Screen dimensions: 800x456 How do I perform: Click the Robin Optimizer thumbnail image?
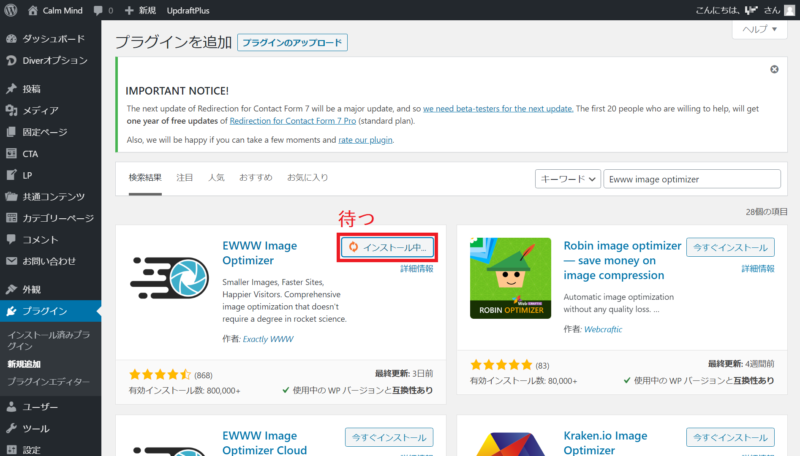510,278
